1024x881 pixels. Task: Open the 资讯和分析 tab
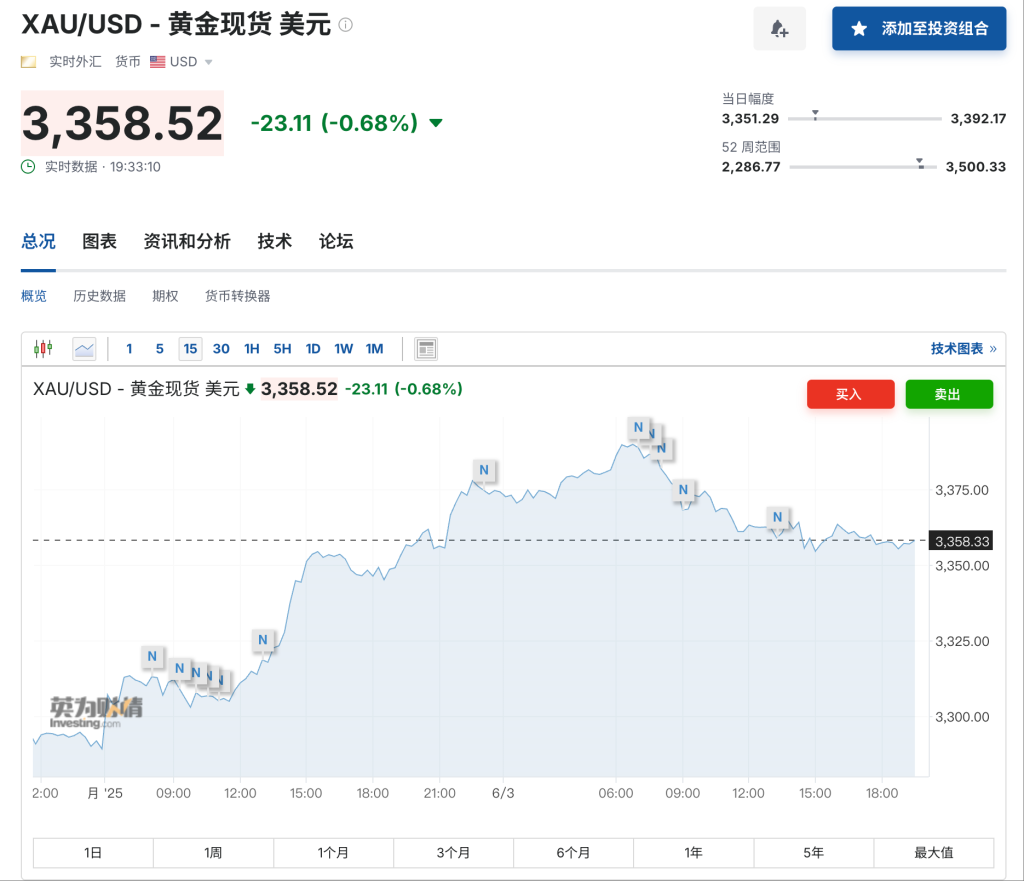tap(187, 242)
